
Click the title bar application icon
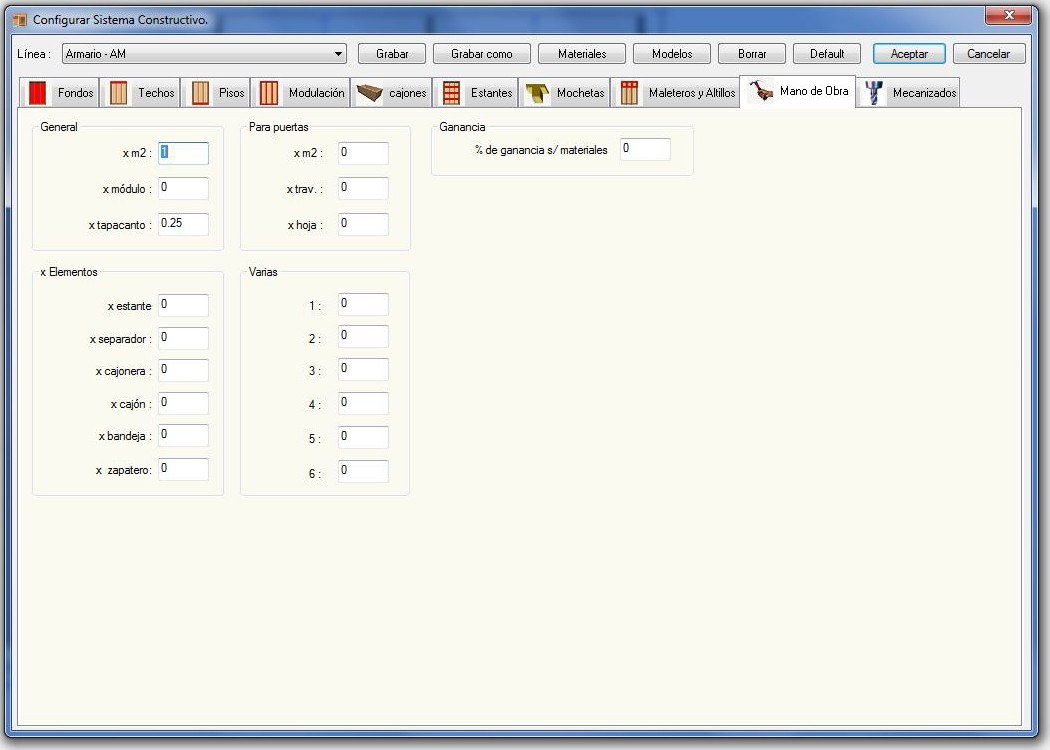19,20
